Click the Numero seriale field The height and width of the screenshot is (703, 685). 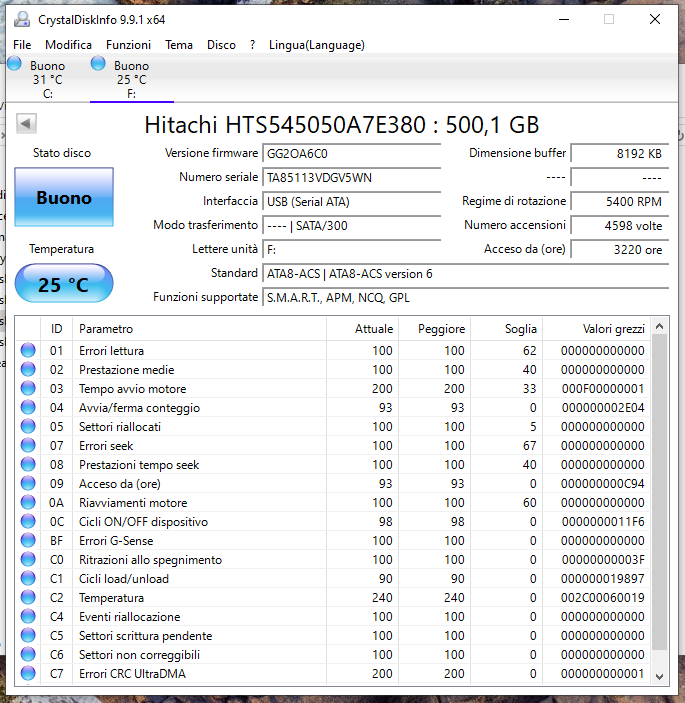point(352,178)
